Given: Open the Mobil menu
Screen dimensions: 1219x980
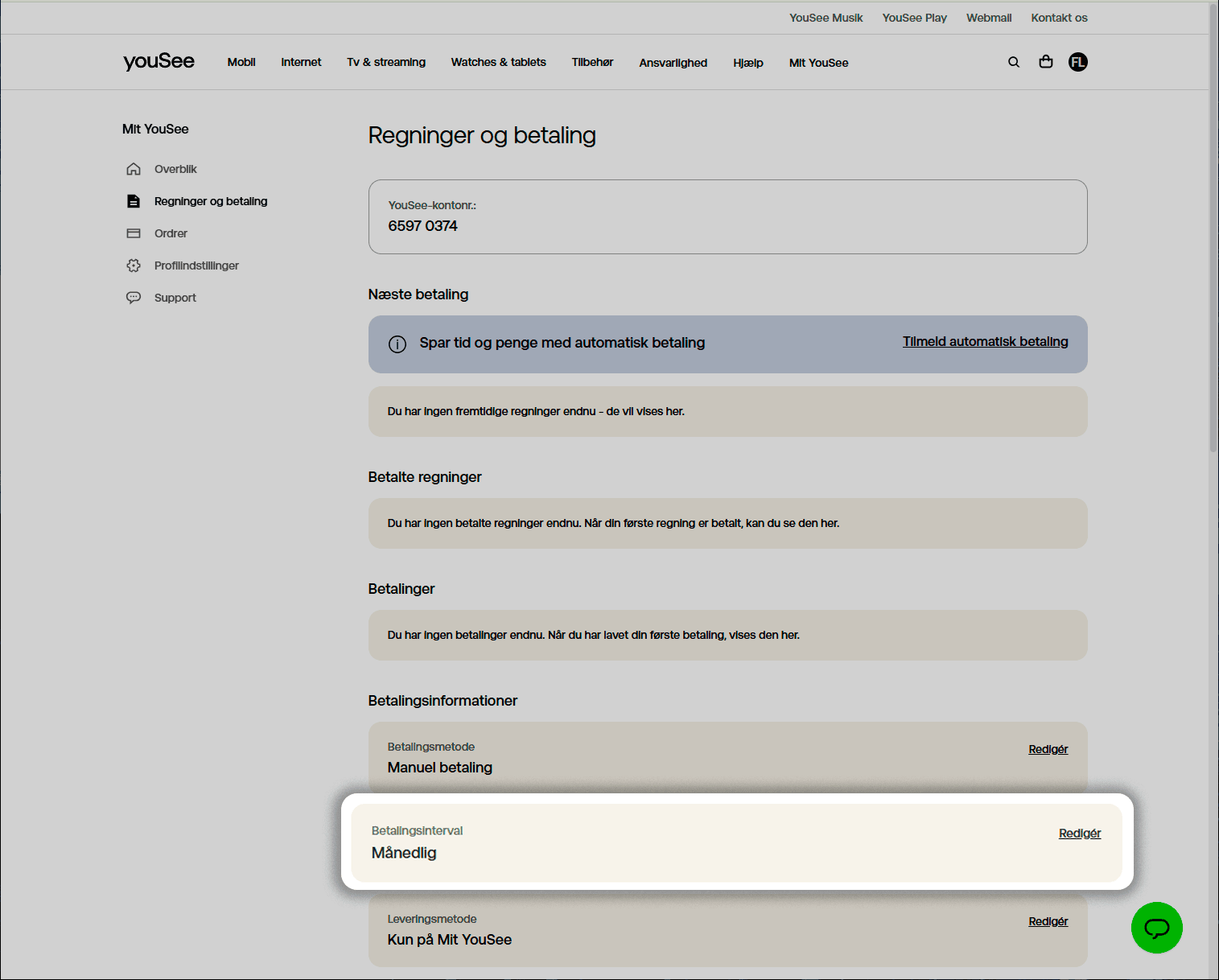Looking at the screenshot, I should [x=241, y=62].
